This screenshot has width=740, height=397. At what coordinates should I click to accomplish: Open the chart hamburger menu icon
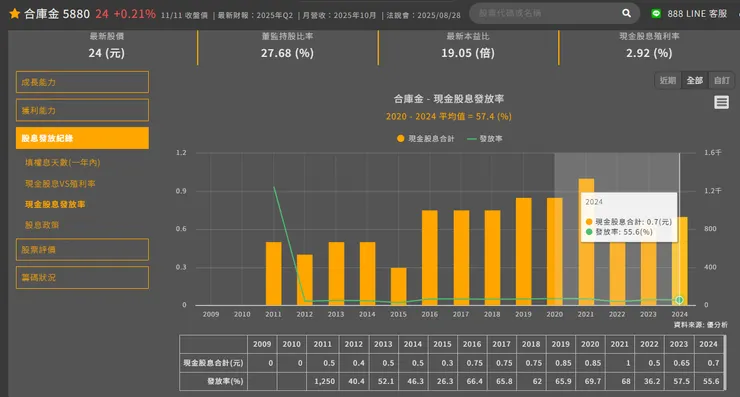click(x=721, y=102)
